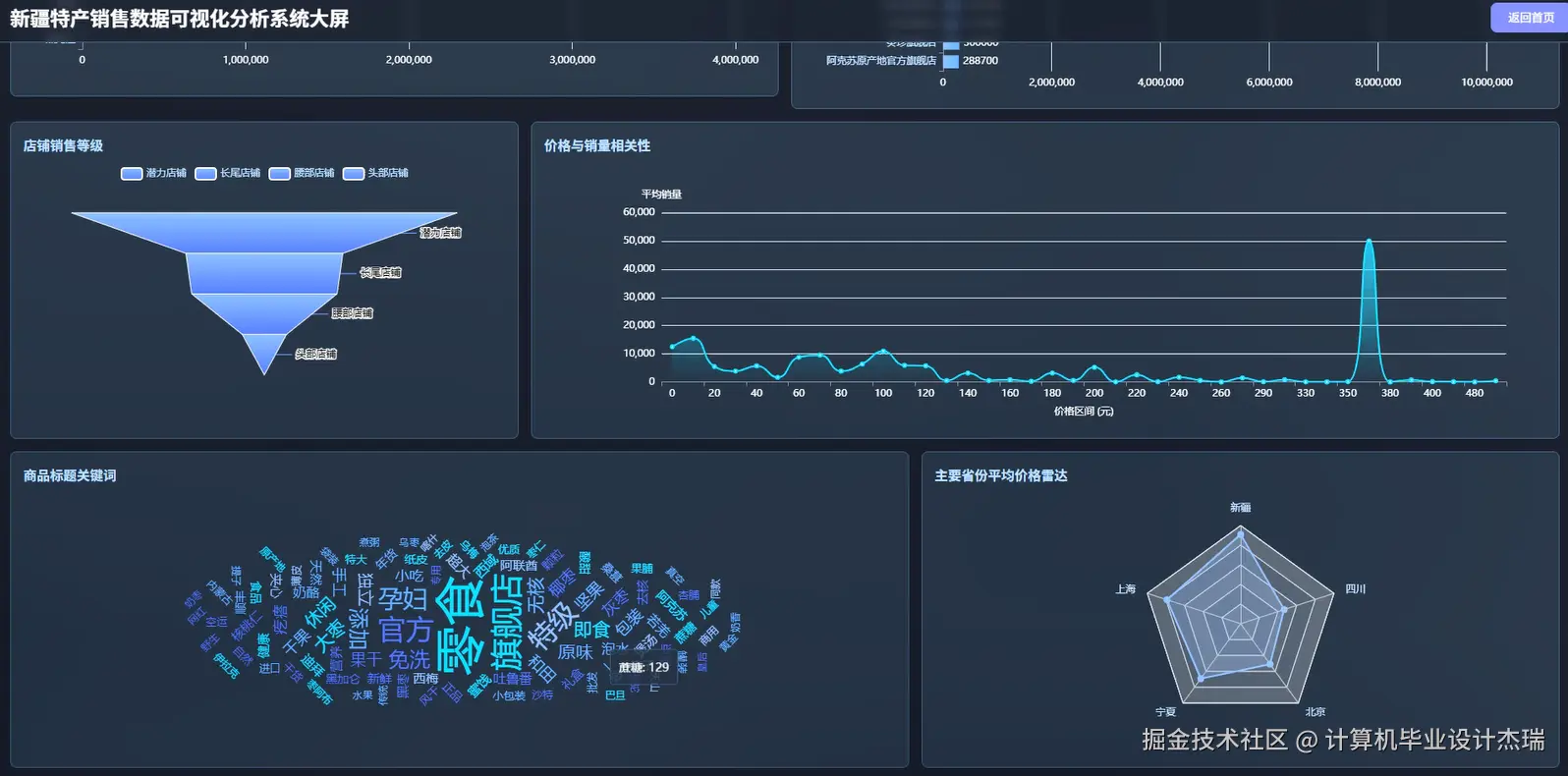
Task: Click the word 优质 in the word cloud
Action: [509, 549]
